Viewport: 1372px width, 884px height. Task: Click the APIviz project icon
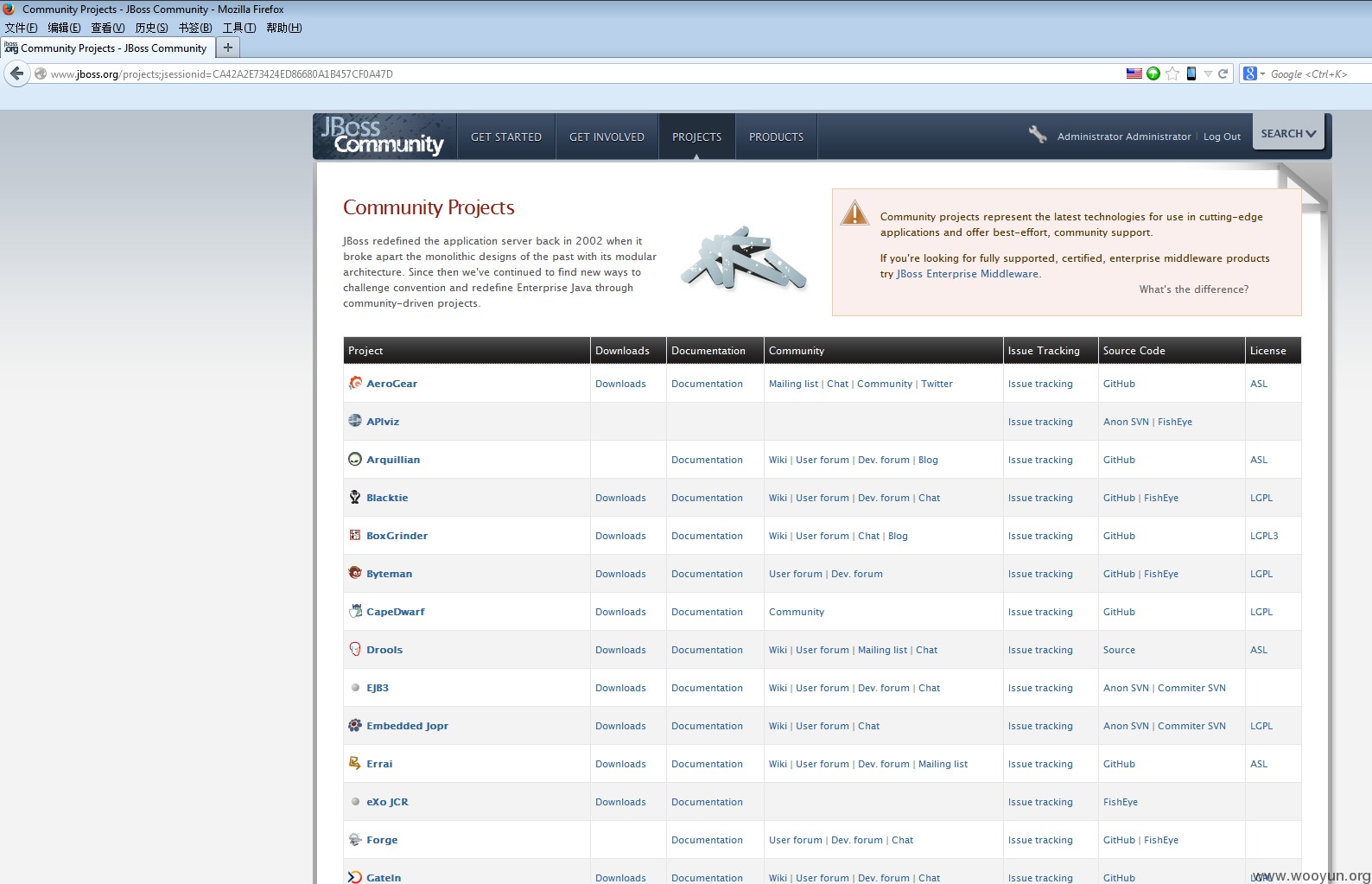(x=355, y=421)
